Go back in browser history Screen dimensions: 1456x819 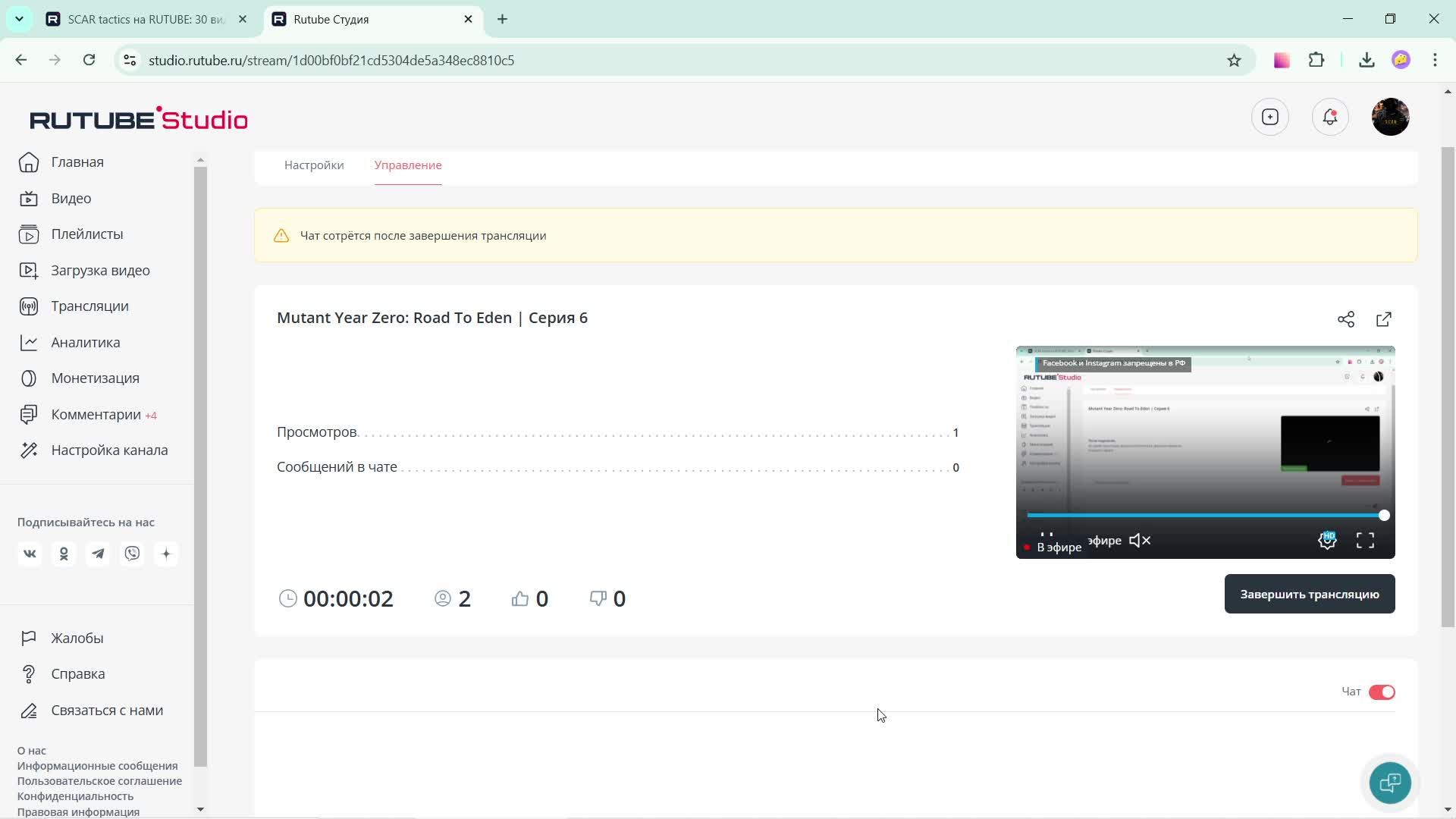pyautogui.click(x=21, y=60)
